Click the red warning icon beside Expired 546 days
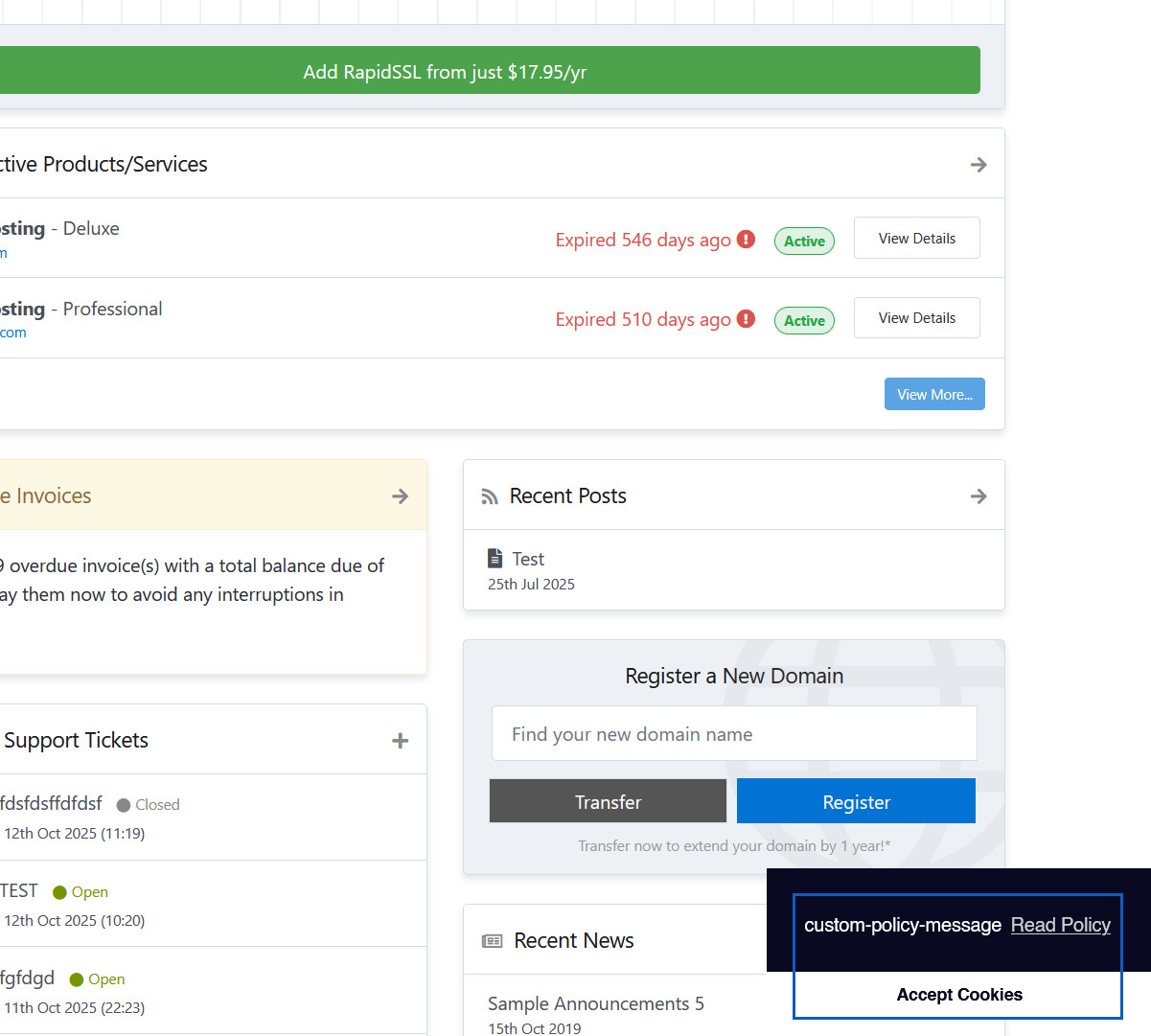This screenshot has width=1151, height=1036. coord(746,240)
